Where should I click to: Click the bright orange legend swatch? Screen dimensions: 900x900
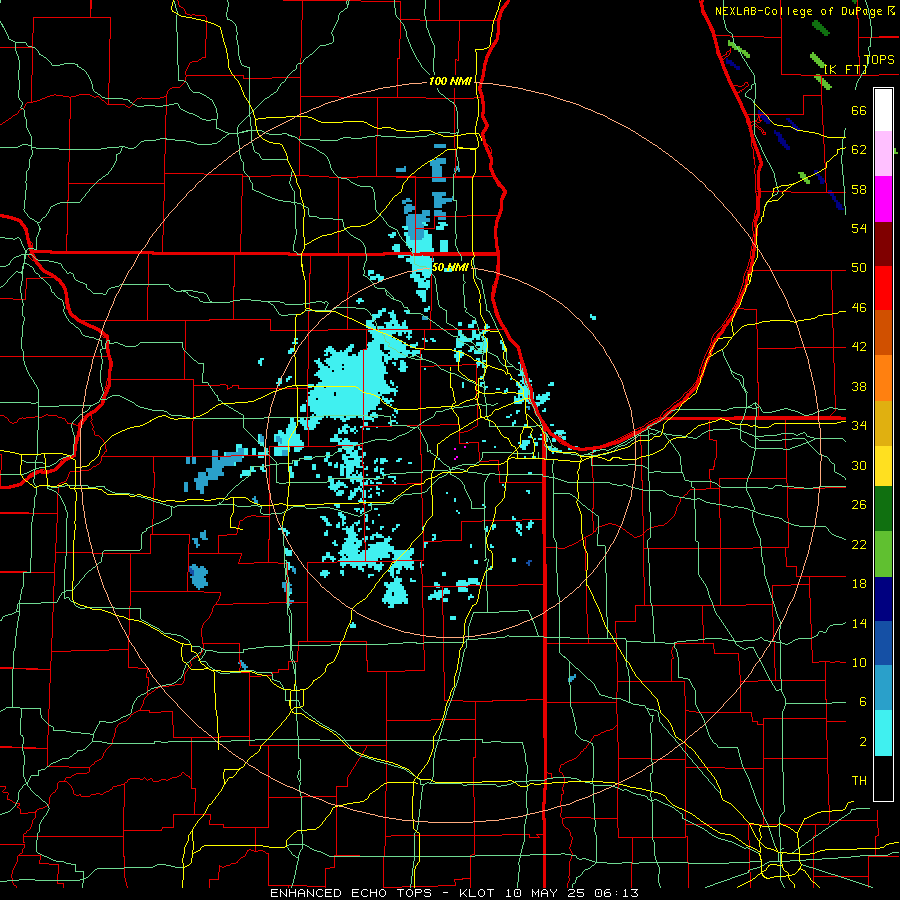(883, 378)
